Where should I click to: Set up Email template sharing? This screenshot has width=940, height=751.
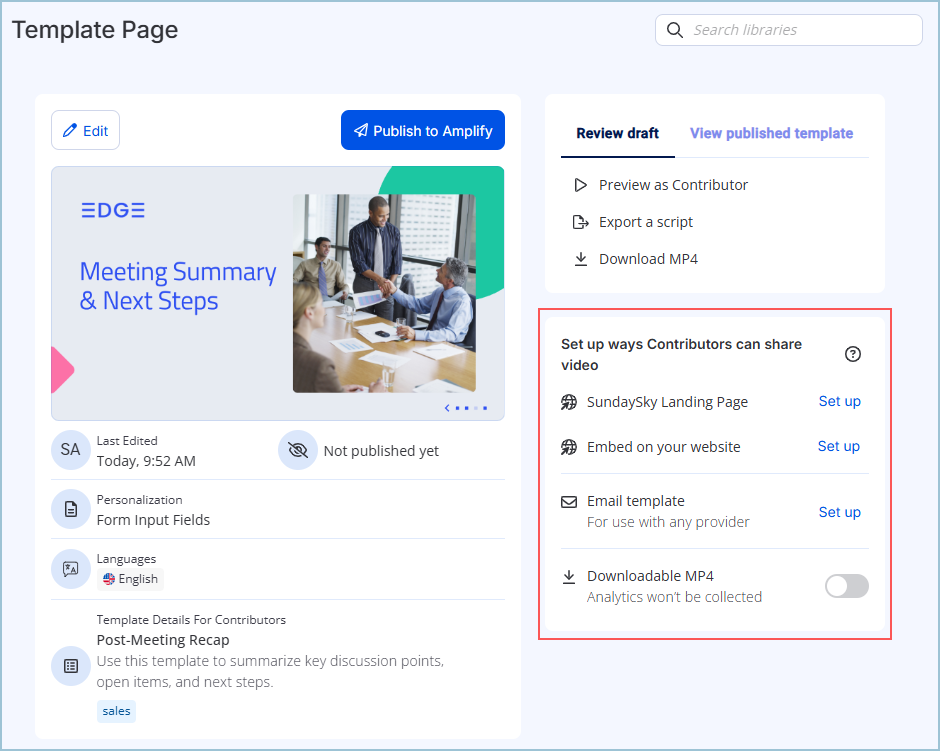pos(839,512)
